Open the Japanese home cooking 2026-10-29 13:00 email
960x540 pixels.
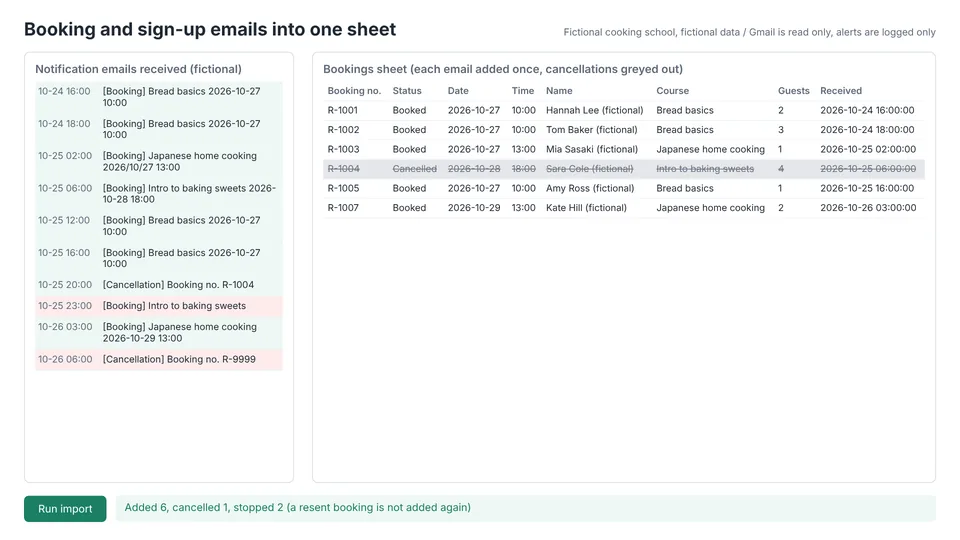[159, 332]
